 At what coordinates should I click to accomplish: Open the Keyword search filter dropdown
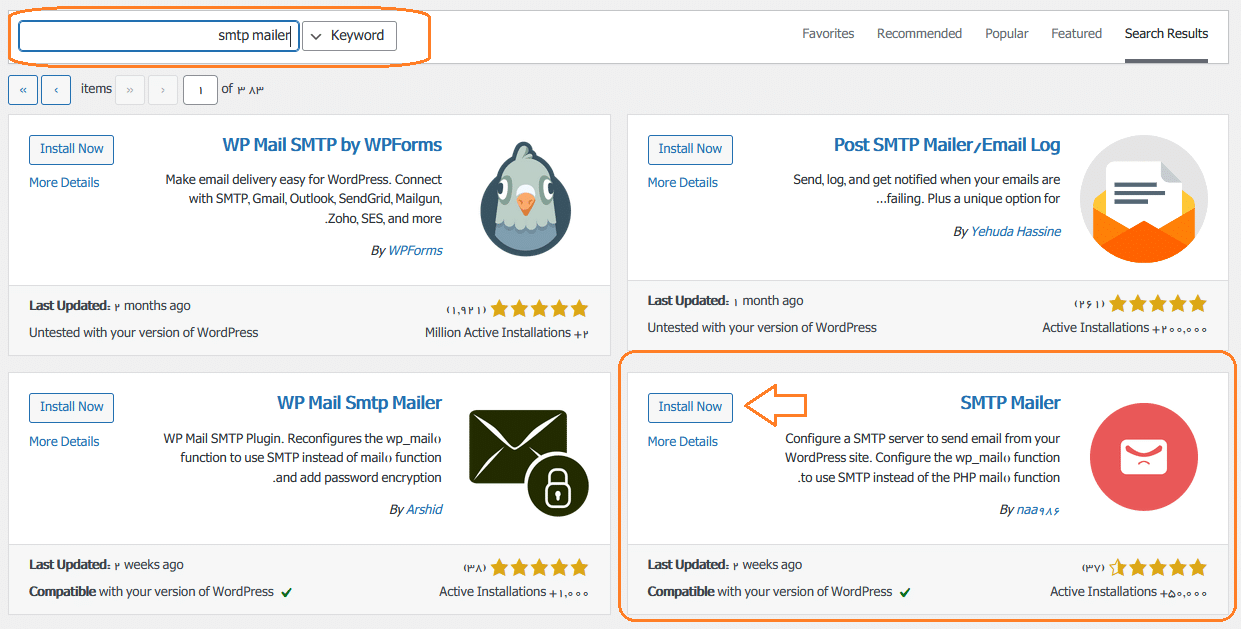(x=348, y=35)
